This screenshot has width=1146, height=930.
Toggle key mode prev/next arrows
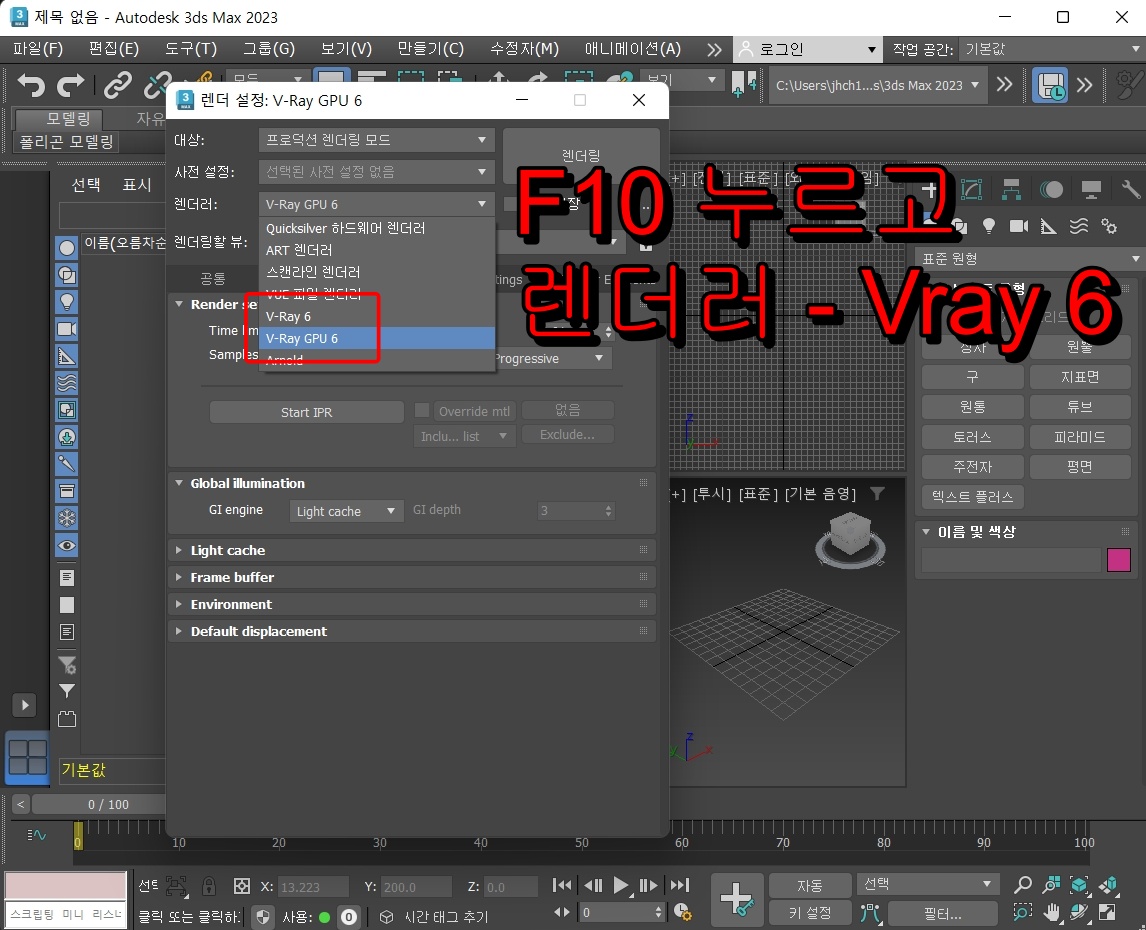click(x=561, y=912)
